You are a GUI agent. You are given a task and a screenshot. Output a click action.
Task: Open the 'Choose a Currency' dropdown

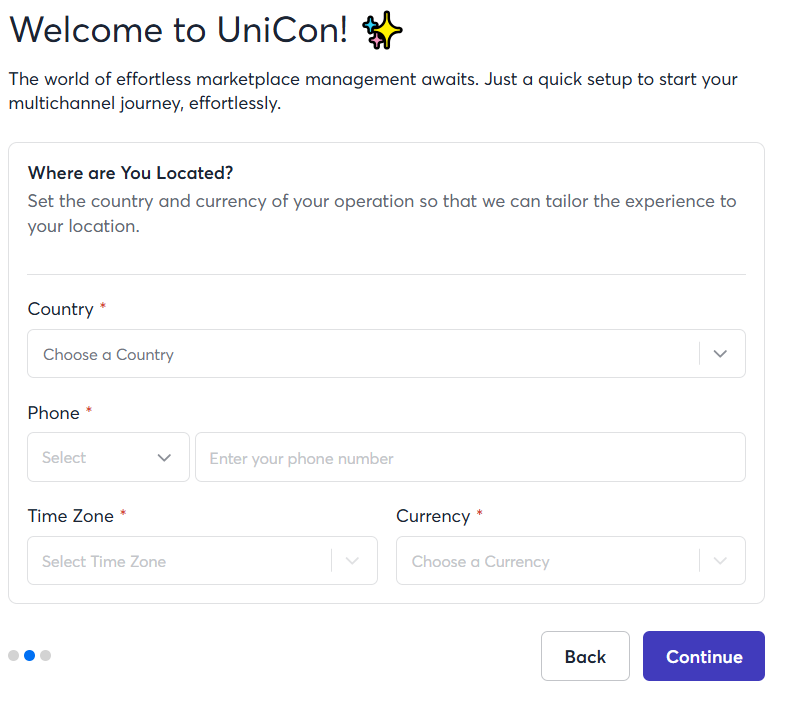[545, 561]
